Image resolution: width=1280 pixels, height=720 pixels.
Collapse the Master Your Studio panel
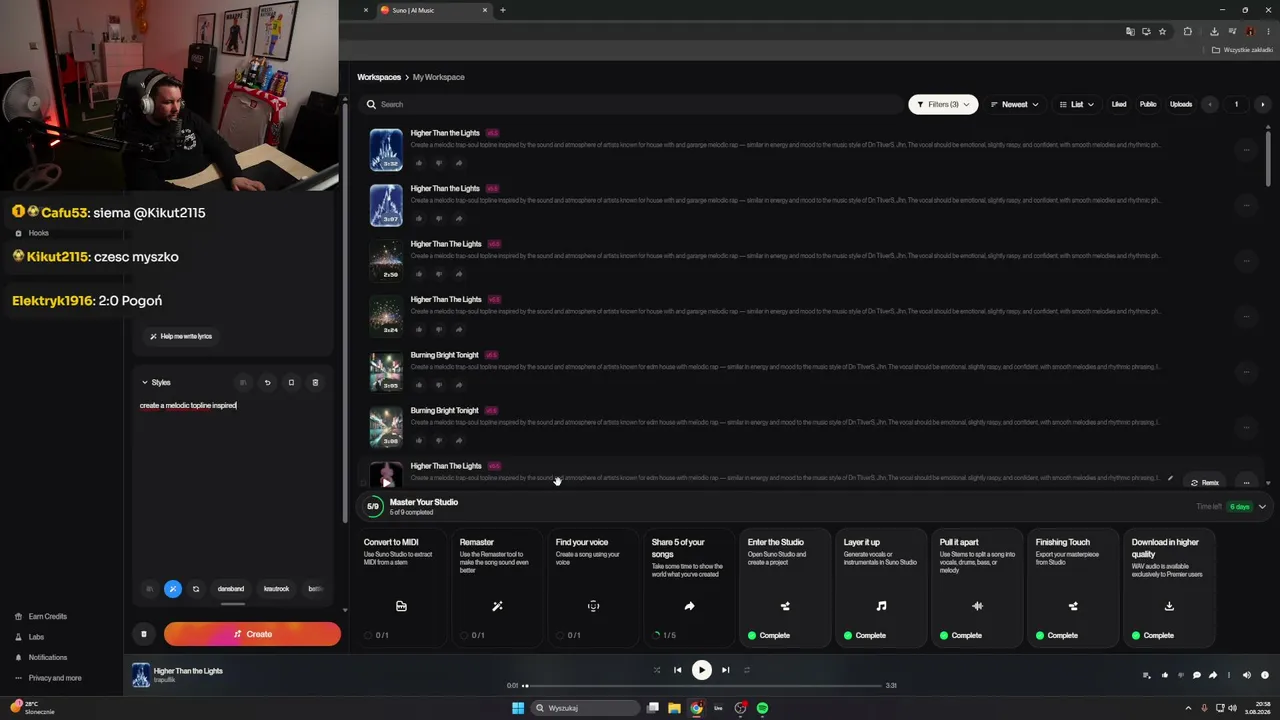(1262, 507)
